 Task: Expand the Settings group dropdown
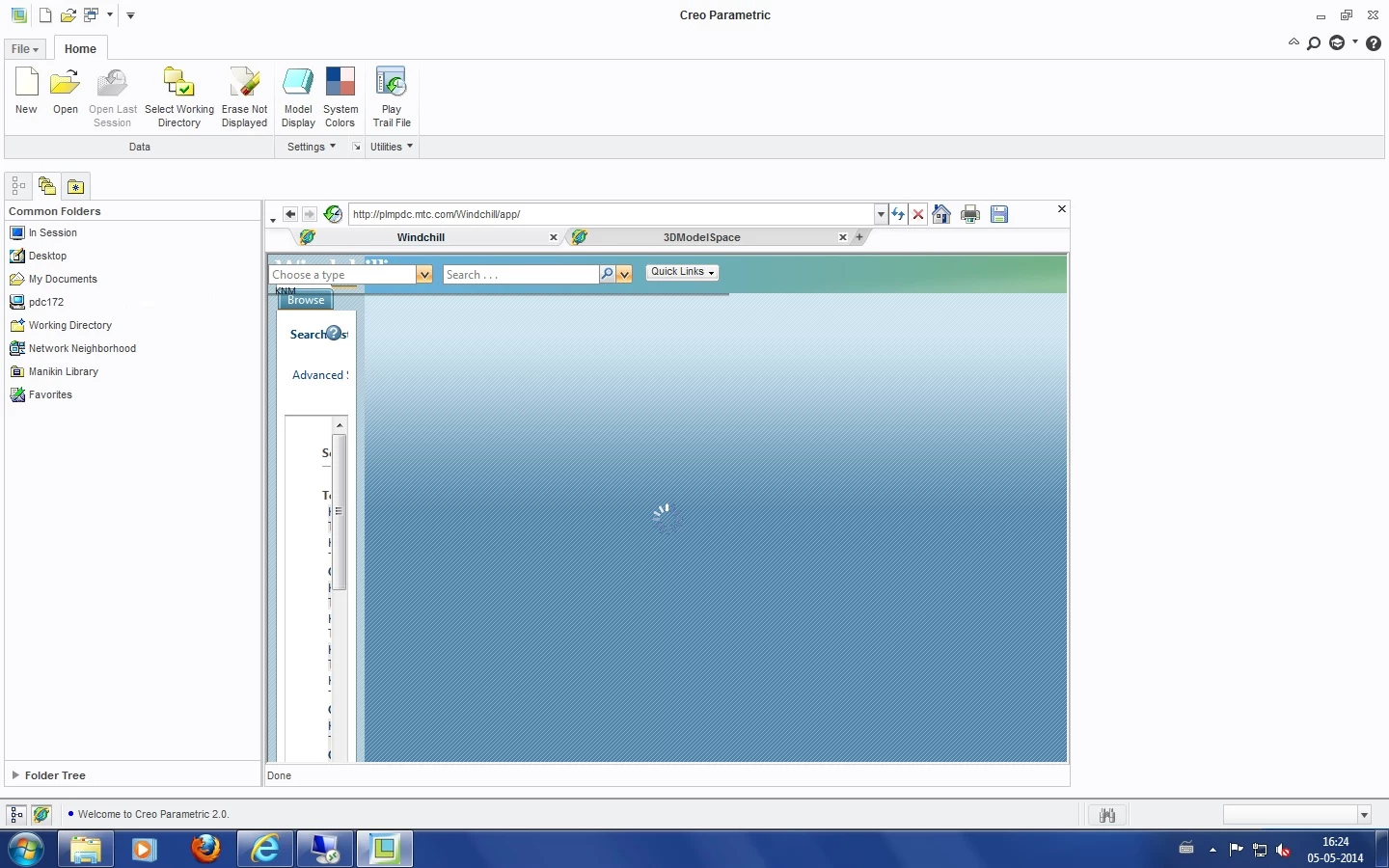pyautogui.click(x=312, y=147)
